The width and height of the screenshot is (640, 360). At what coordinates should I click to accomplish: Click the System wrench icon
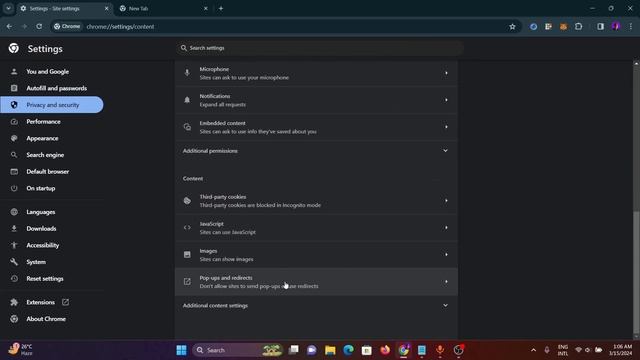14,262
